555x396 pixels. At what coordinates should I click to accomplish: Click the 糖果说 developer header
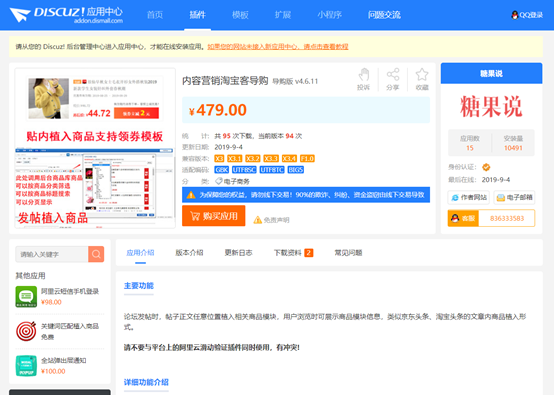tap(491, 73)
